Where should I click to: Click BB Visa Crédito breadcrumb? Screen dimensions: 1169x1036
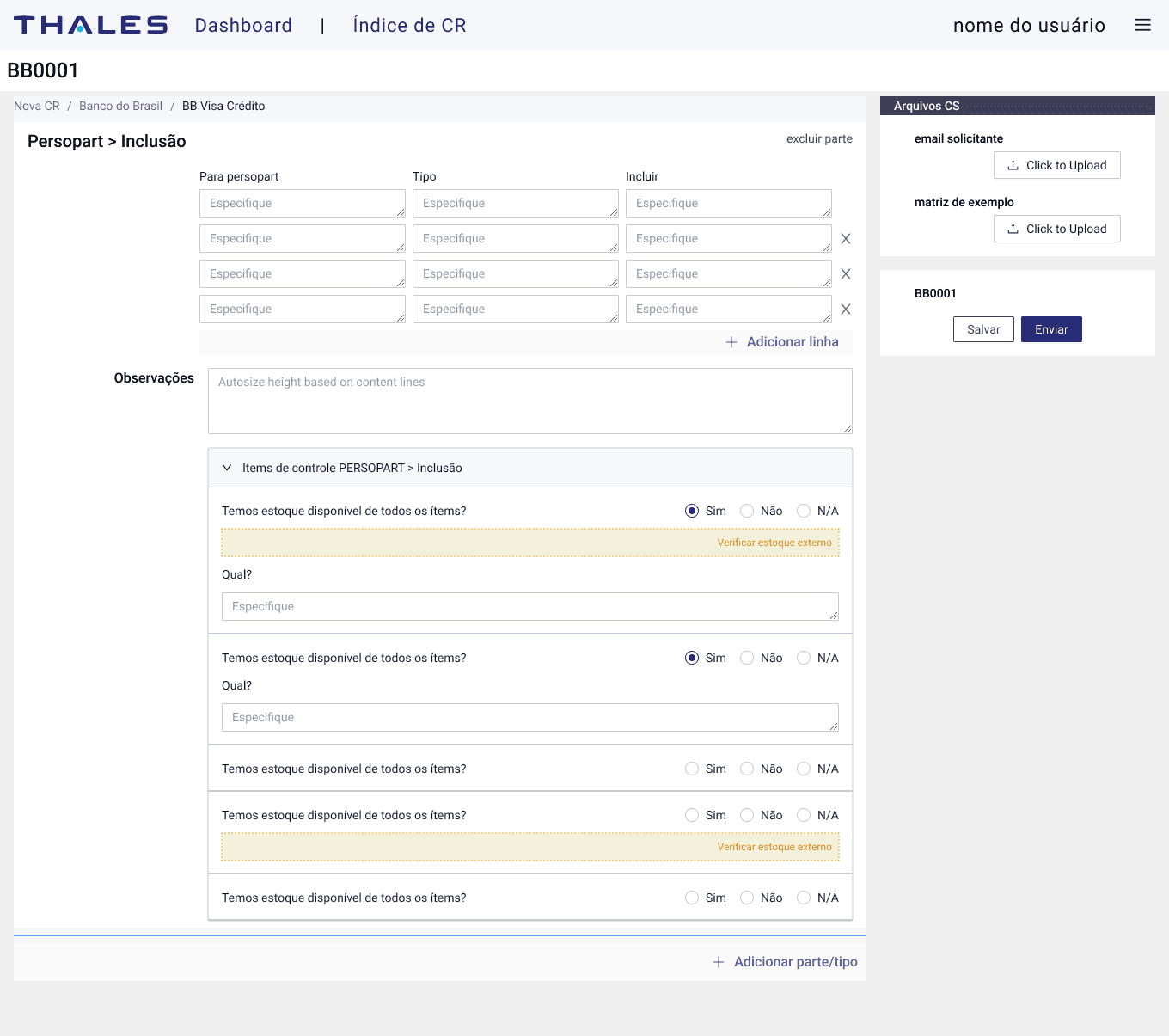pyautogui.click(x=223, y=106)
